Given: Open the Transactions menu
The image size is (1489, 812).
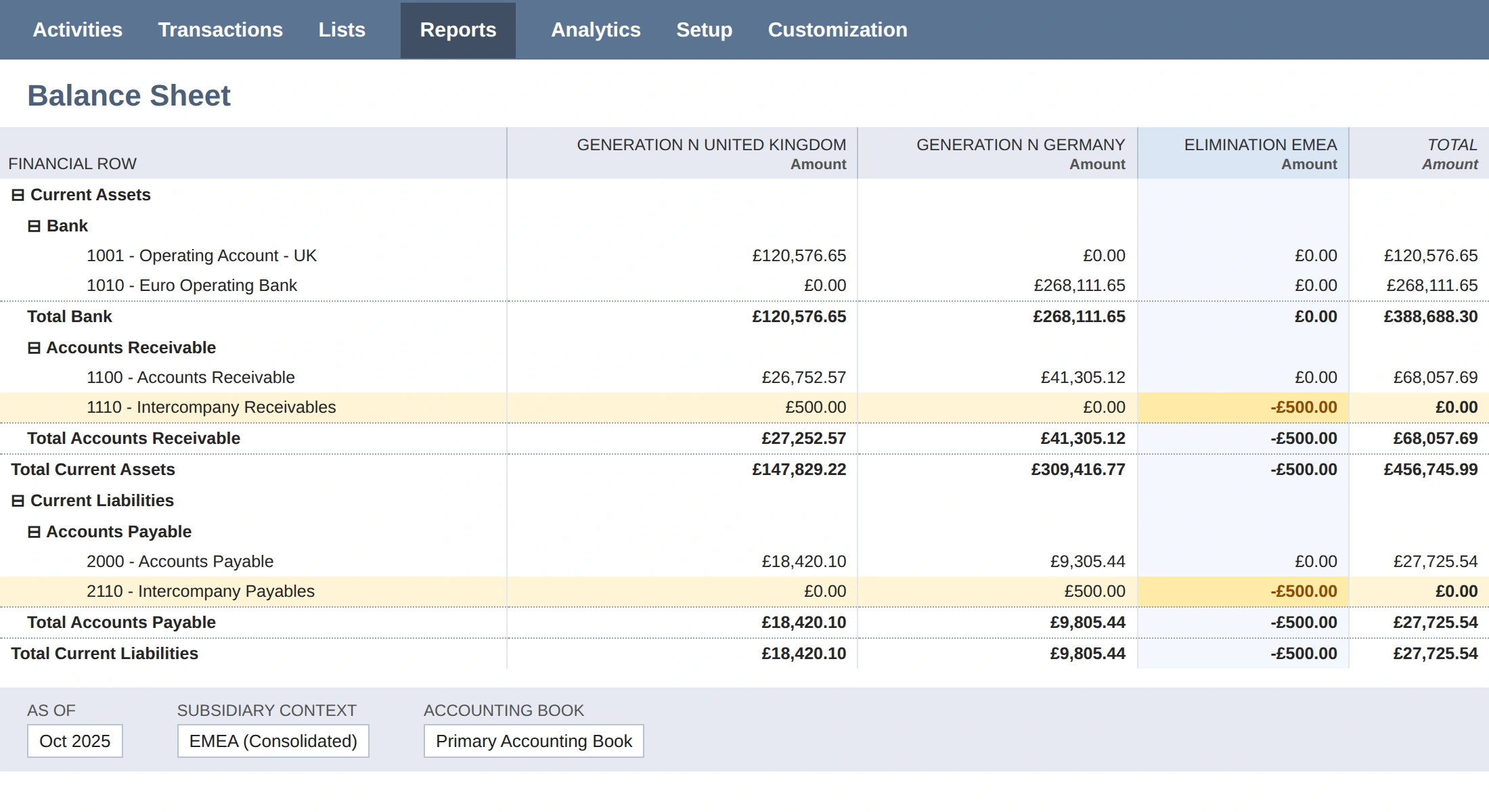Looking at the screenshot, I should coord(221,30).
